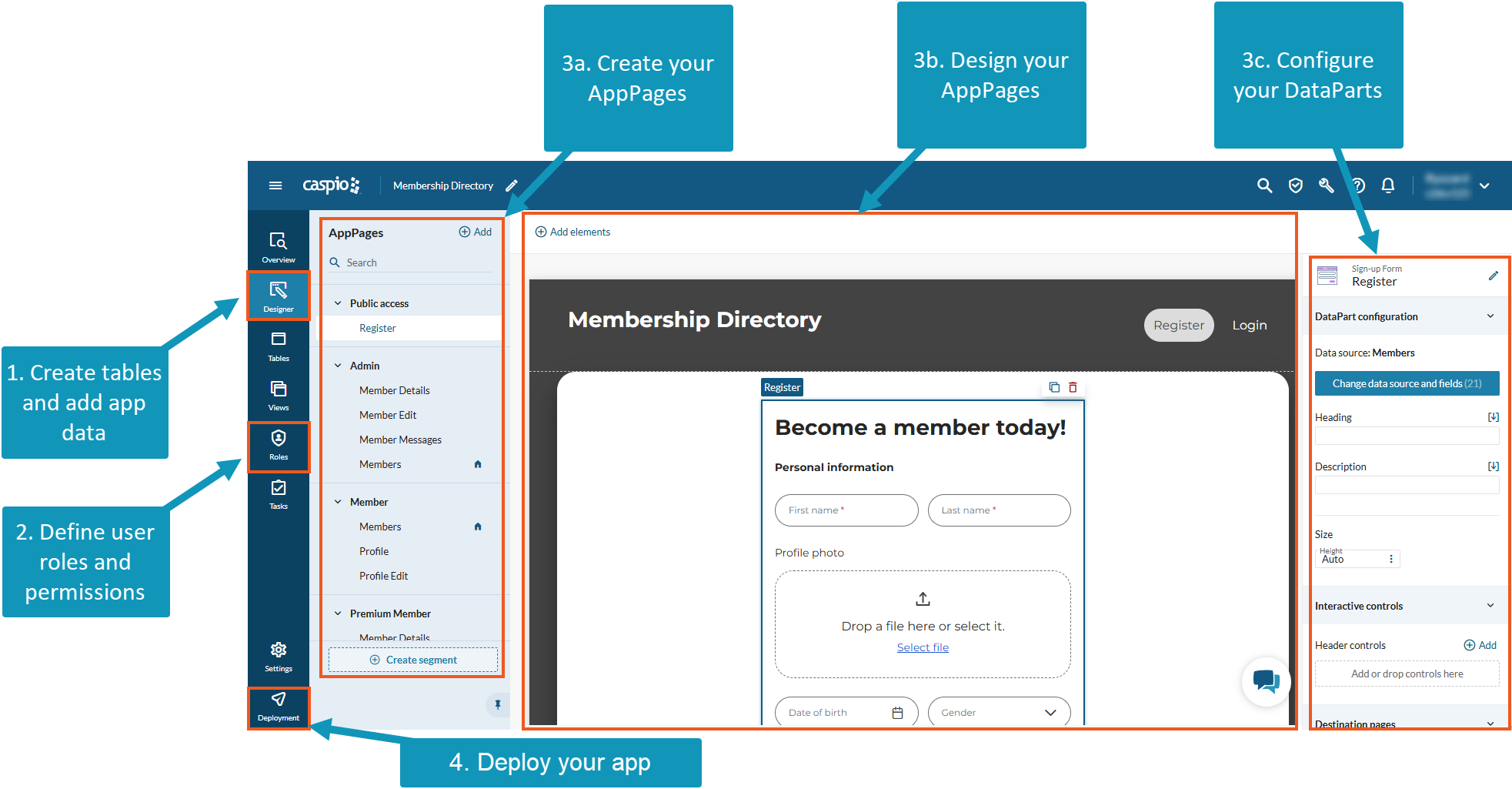Open Tables in the sidebar
This screenshot has height=789, width=1512.
pos(279,346)
